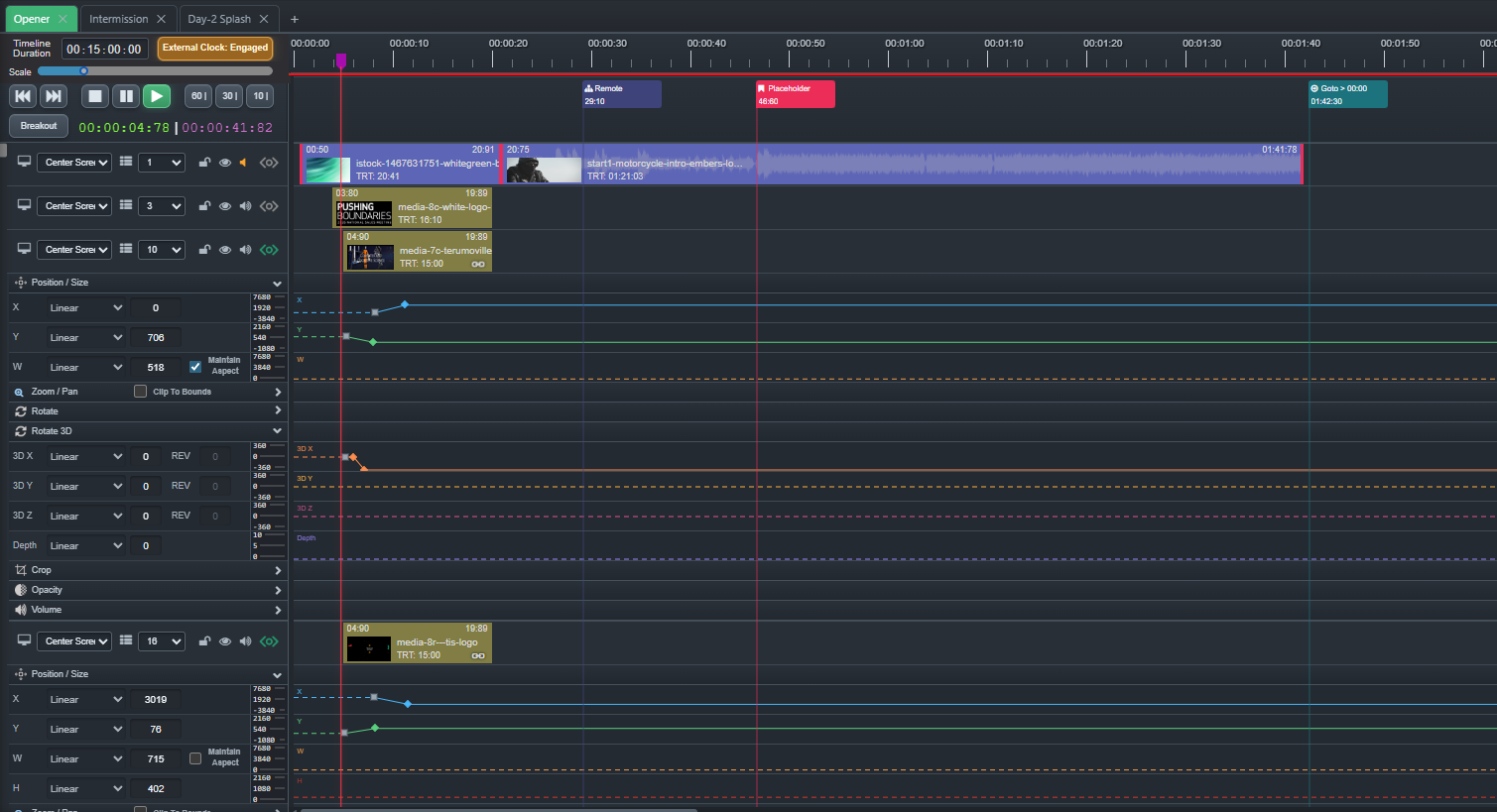Image resolution: width=1497 pixels, height=812 pixels.
Task: Mute audio on layer 3
Action: coord(245,206)
